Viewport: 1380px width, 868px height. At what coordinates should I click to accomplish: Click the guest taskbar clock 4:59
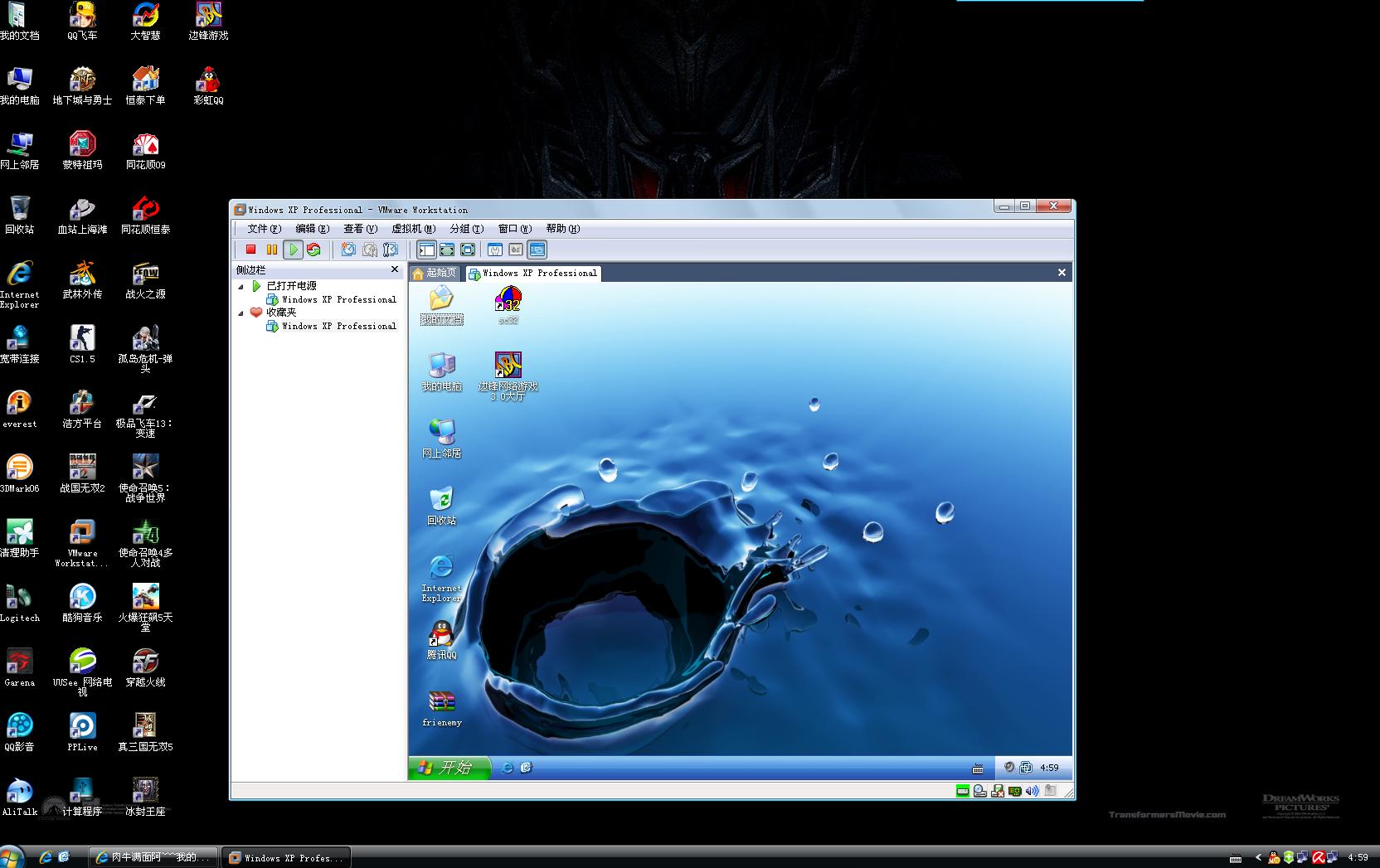pos(1049,768)
